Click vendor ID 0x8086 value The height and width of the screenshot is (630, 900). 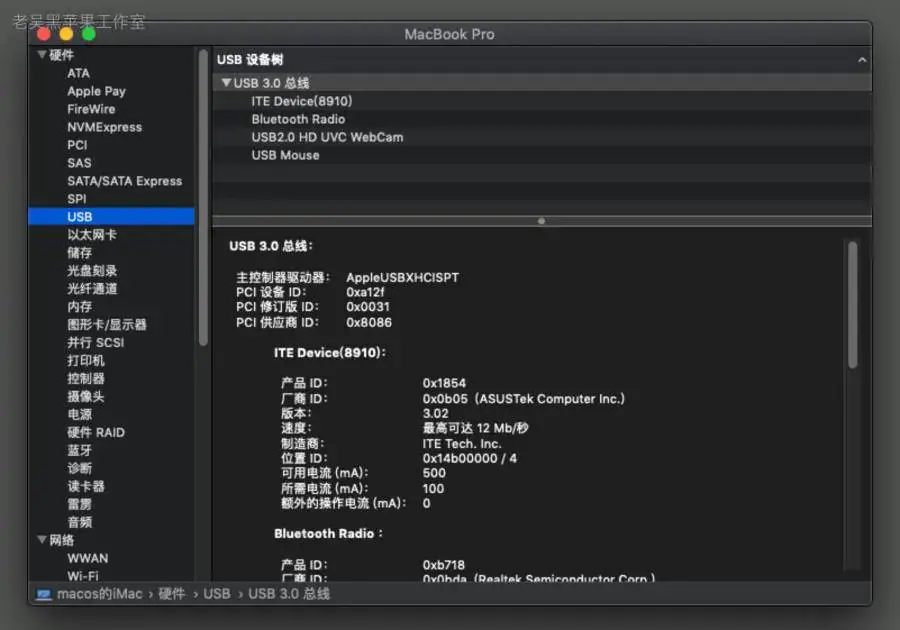368,322
